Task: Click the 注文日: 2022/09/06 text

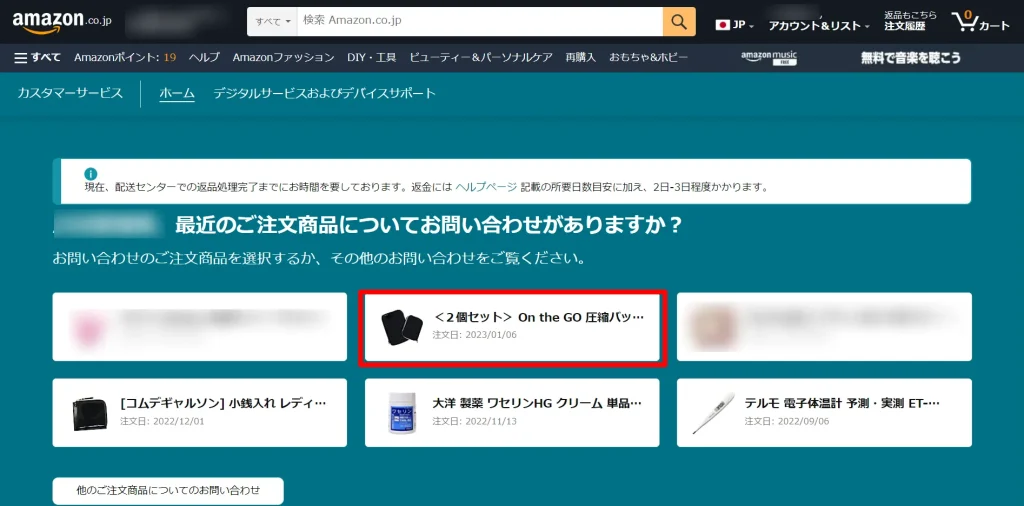Action: click(x=787, y=421)
